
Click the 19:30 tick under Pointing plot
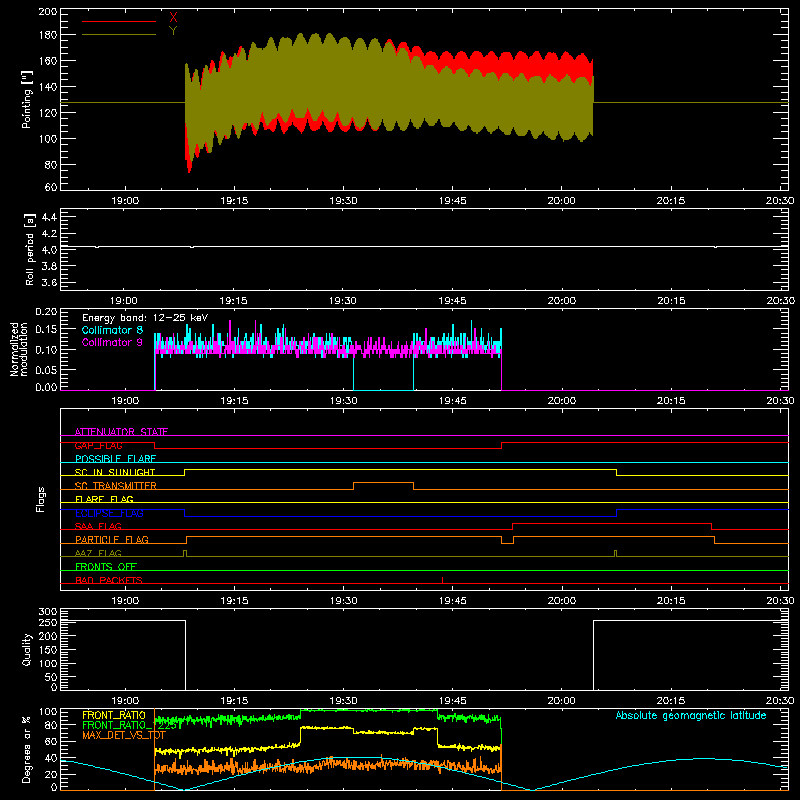pyautogui.click(x=343, y=201)
